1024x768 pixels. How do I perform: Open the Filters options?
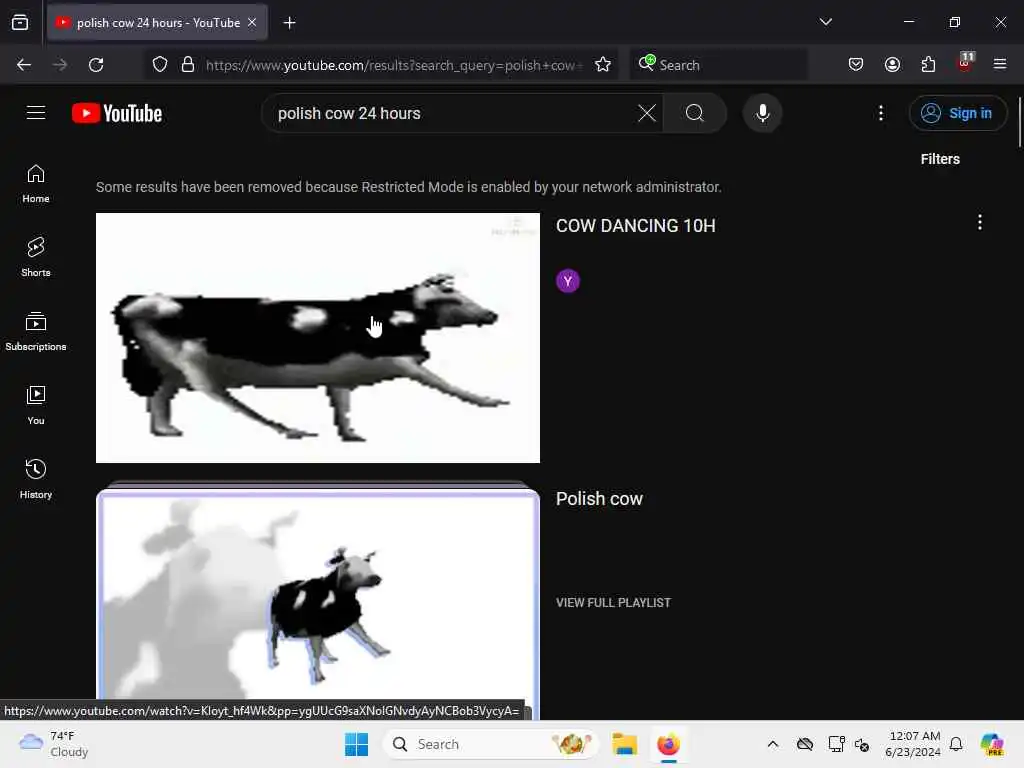940,159
